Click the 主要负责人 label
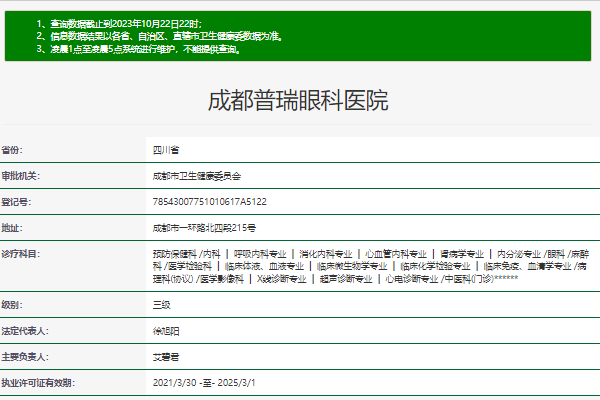Image resolution: width=600 pixels, height=400 pixels. pos(24,357)
